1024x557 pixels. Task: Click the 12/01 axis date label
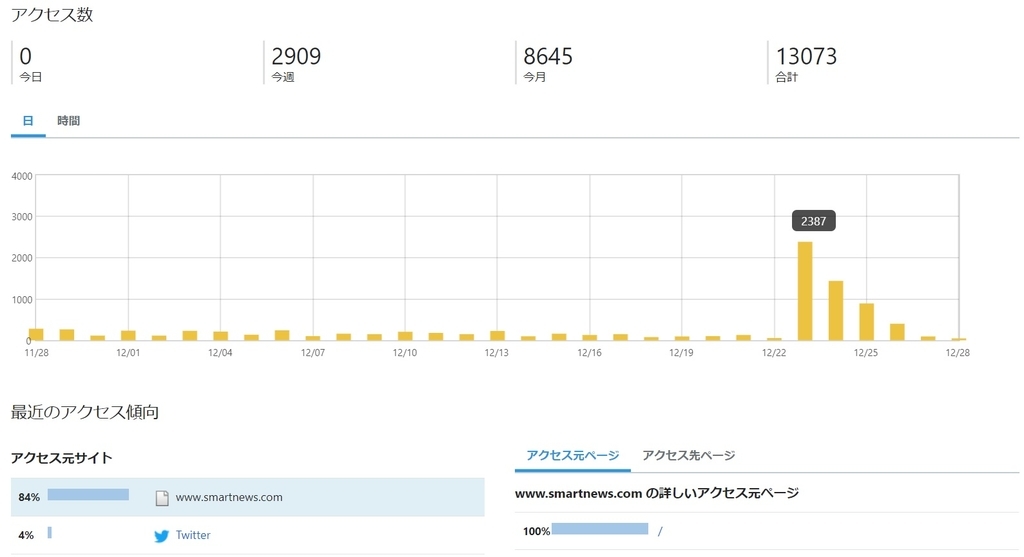pyautogui.click(x=128, y=353)
